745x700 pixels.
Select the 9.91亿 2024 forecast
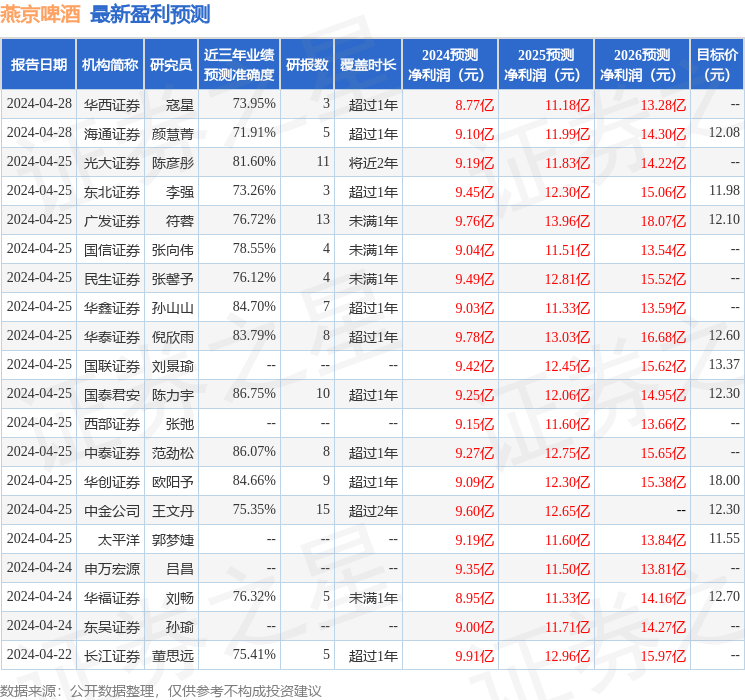coord(475,655)
